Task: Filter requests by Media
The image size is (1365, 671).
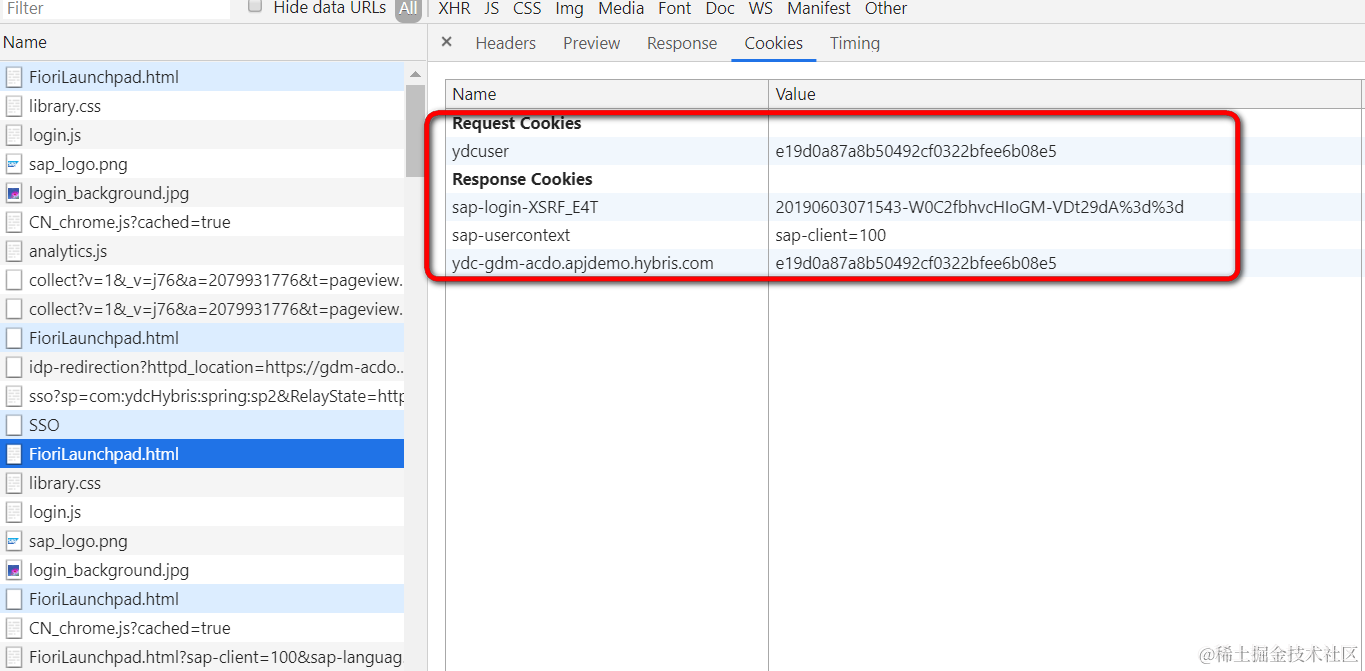Action: (x=621, y=8)
